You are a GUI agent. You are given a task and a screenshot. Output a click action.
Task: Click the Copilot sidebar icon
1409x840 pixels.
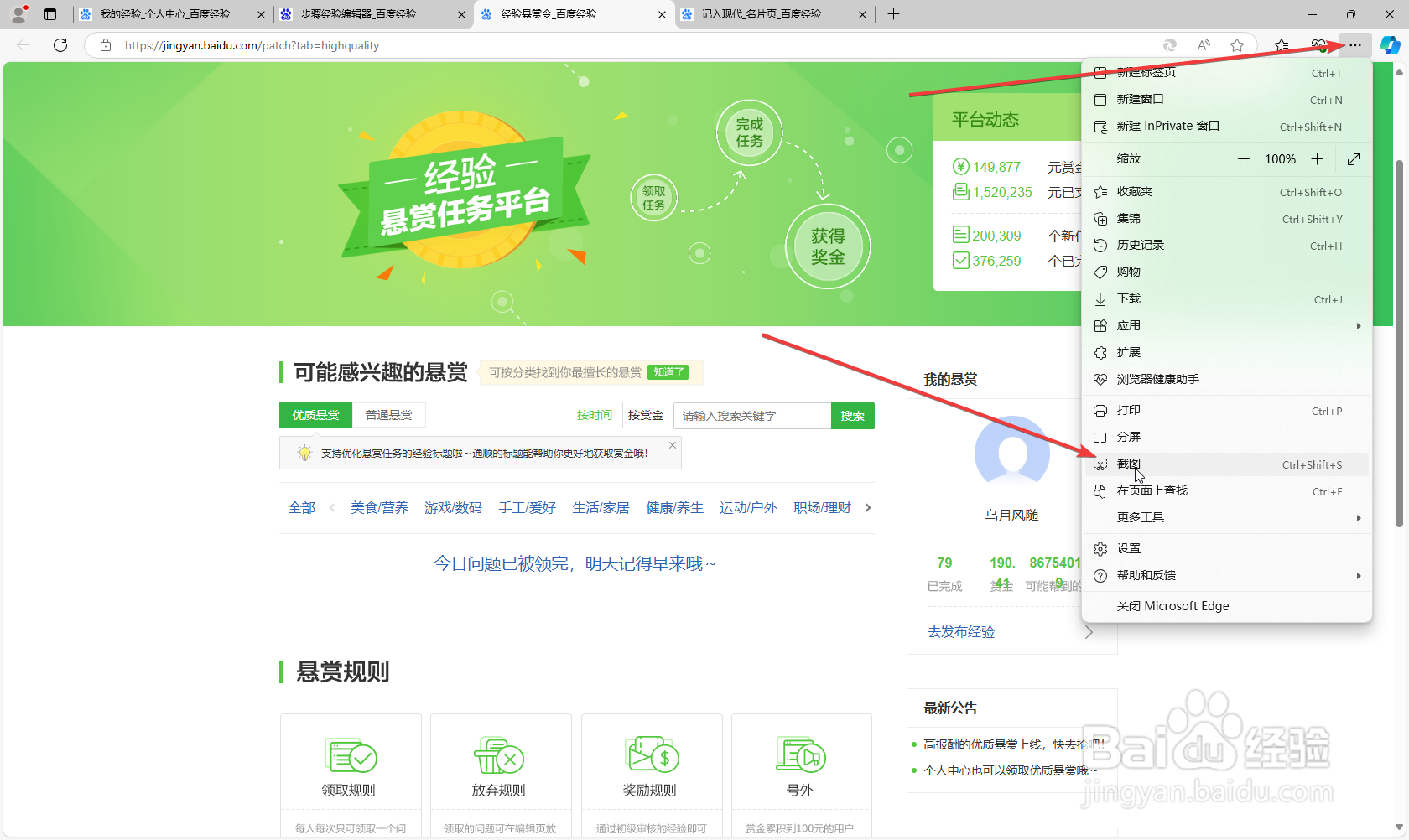click(1390, 45)
